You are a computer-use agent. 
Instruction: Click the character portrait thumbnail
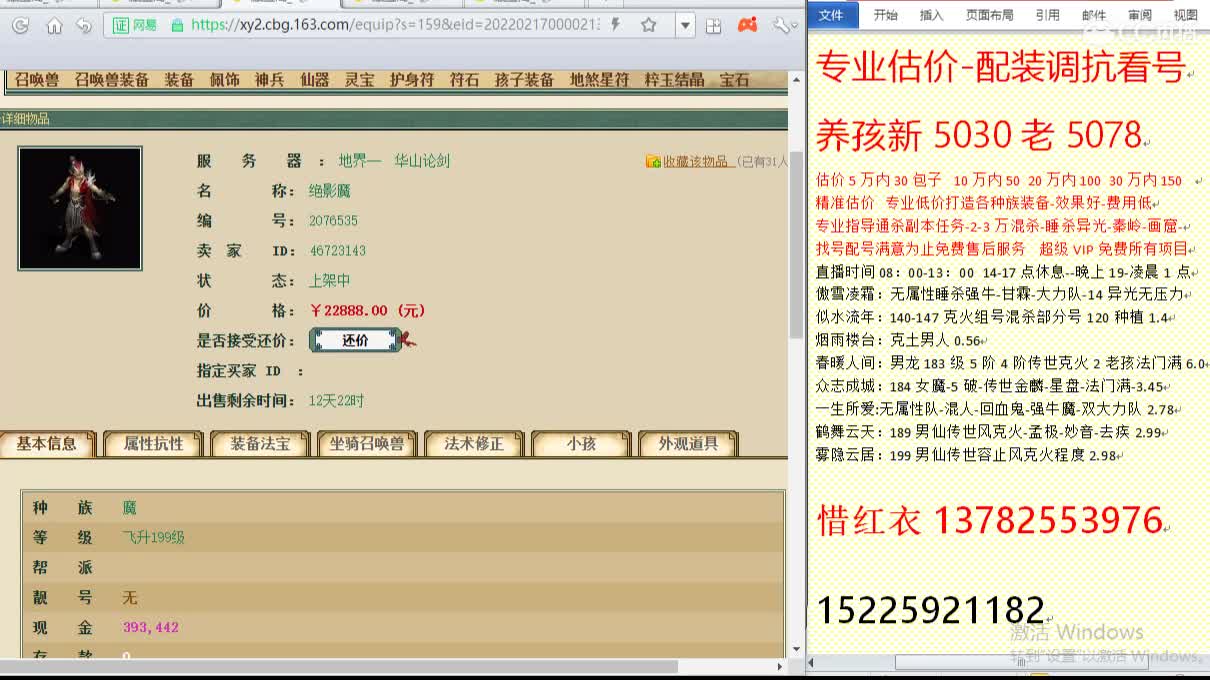(80, 208)
